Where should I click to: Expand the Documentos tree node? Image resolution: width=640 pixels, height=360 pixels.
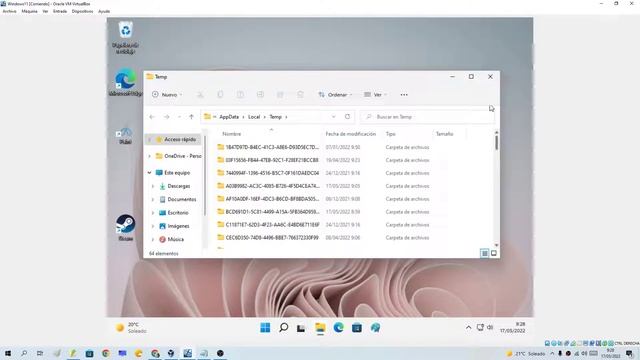(x=153, y=200)
